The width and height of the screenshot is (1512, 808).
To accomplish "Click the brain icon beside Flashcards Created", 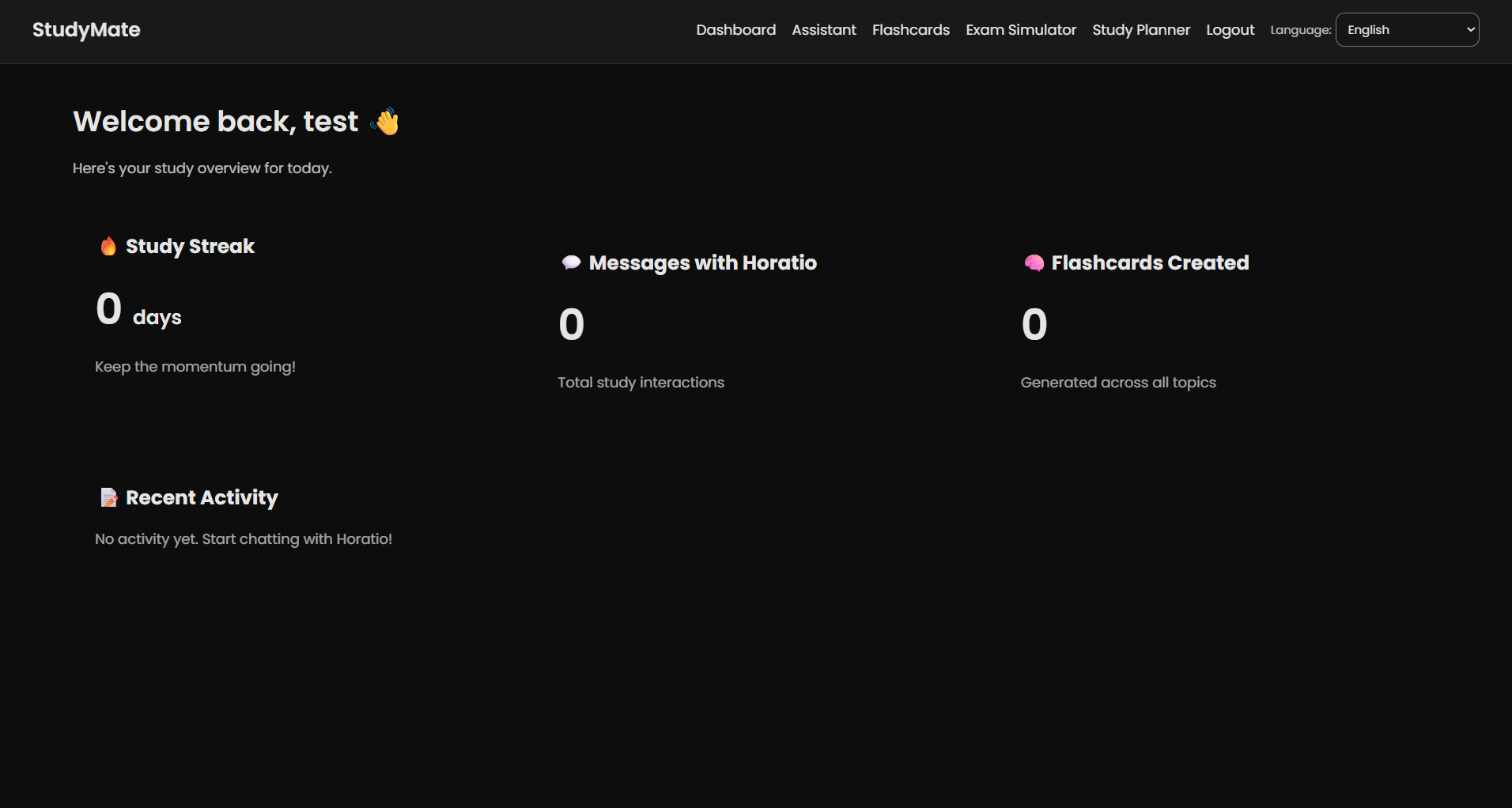I will point(1035,262).
